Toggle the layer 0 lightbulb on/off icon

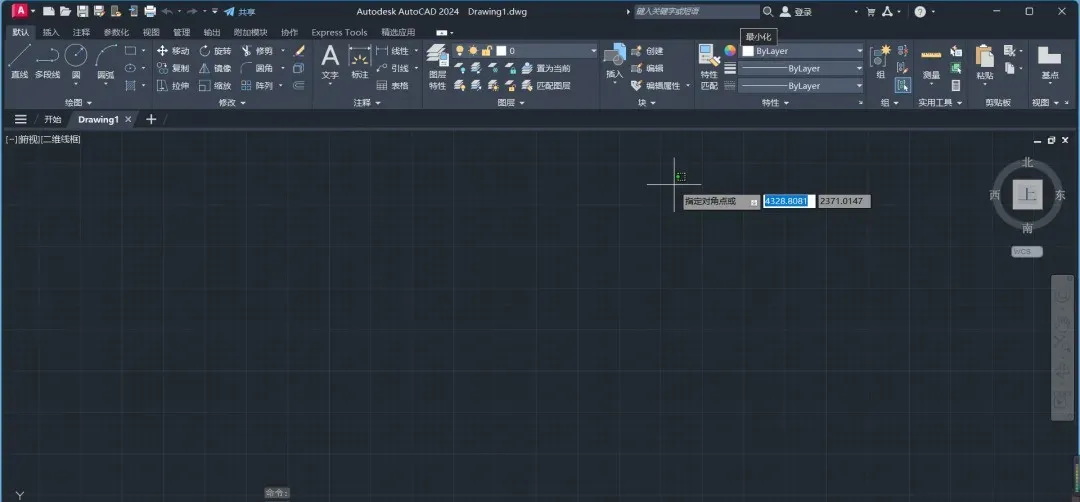pos(459,51)
